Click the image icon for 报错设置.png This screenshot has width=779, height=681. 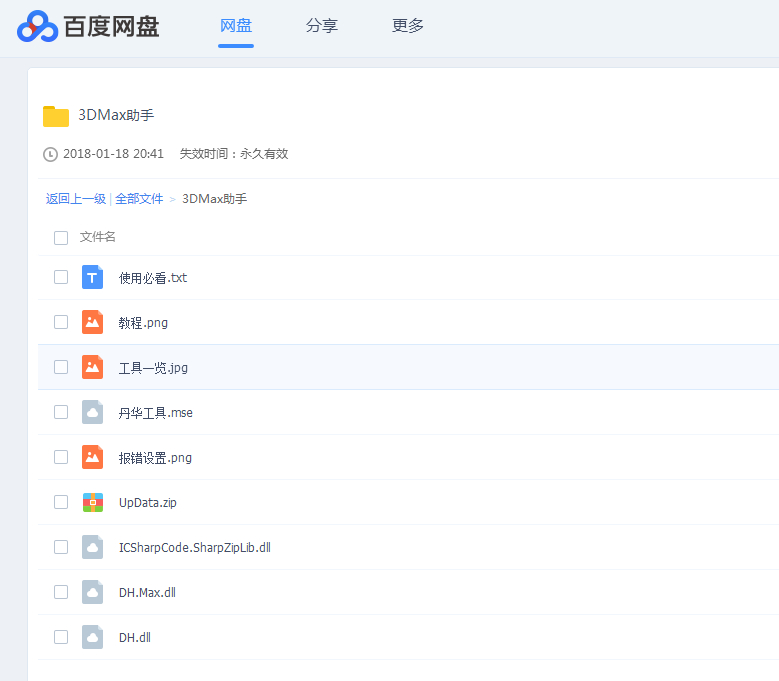(x=92, y=457)
